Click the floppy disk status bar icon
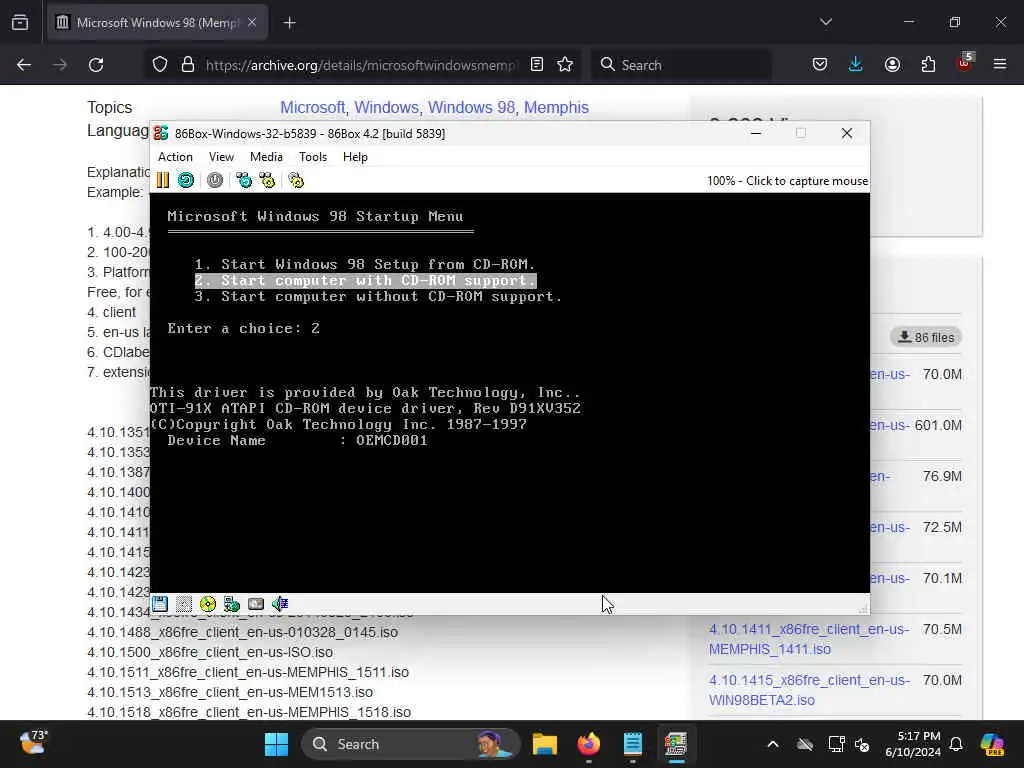Viewport: 1024px width, 768px height. point(160,604)
